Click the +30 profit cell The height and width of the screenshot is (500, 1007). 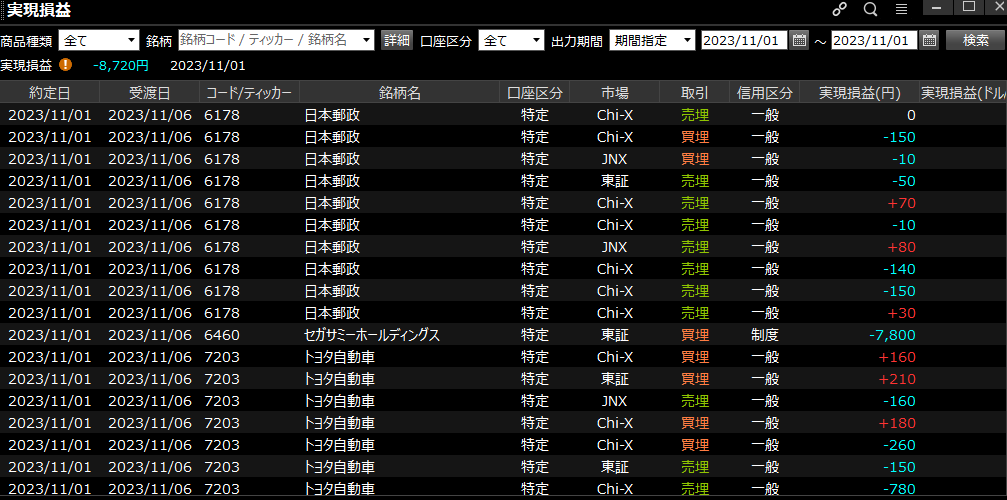901,313
